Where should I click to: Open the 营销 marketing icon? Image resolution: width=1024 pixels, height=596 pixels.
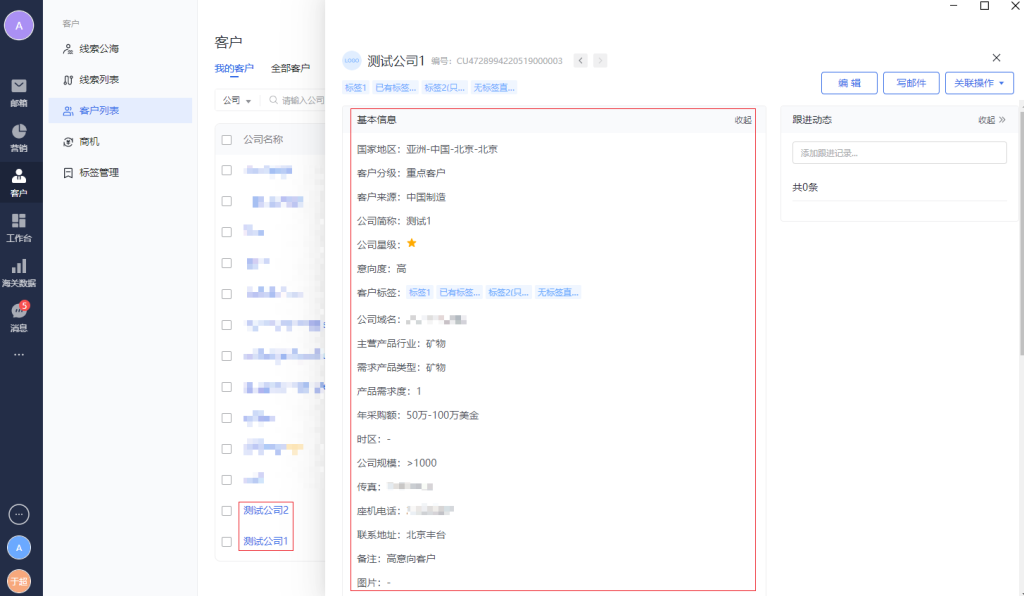(x=19, y=137)
